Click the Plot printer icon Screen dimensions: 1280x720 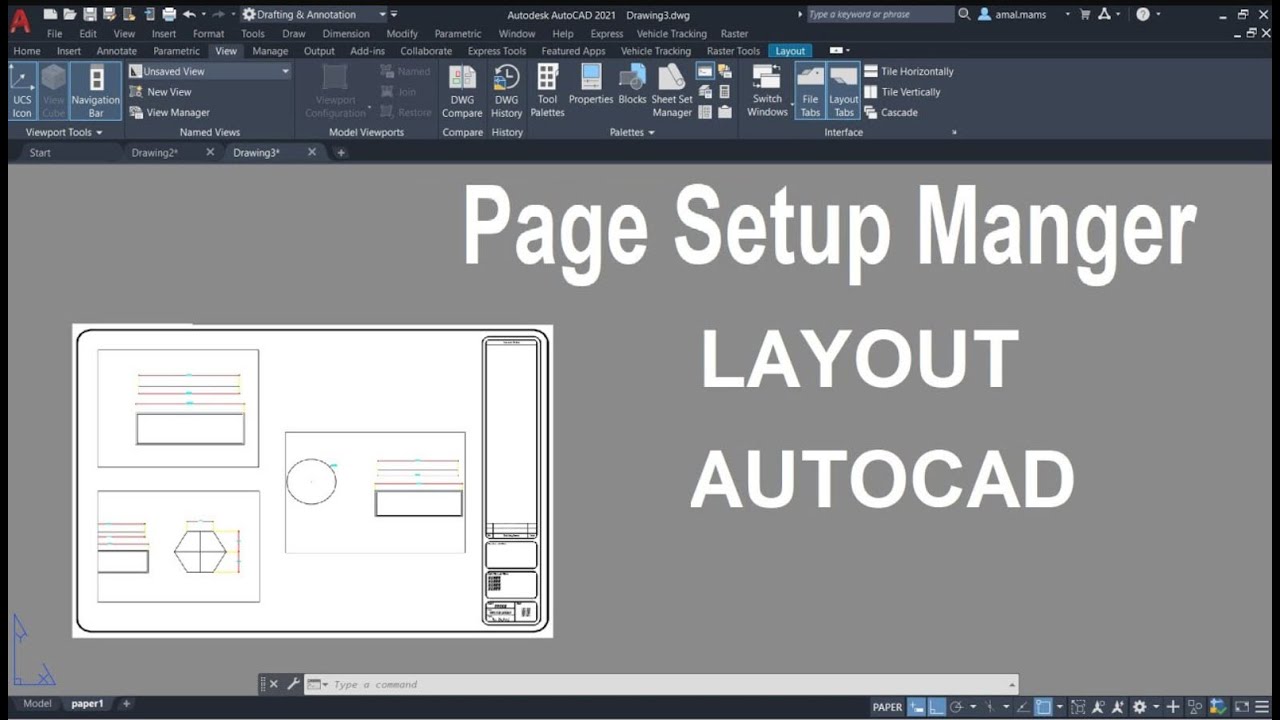click(x=169, y=15)
